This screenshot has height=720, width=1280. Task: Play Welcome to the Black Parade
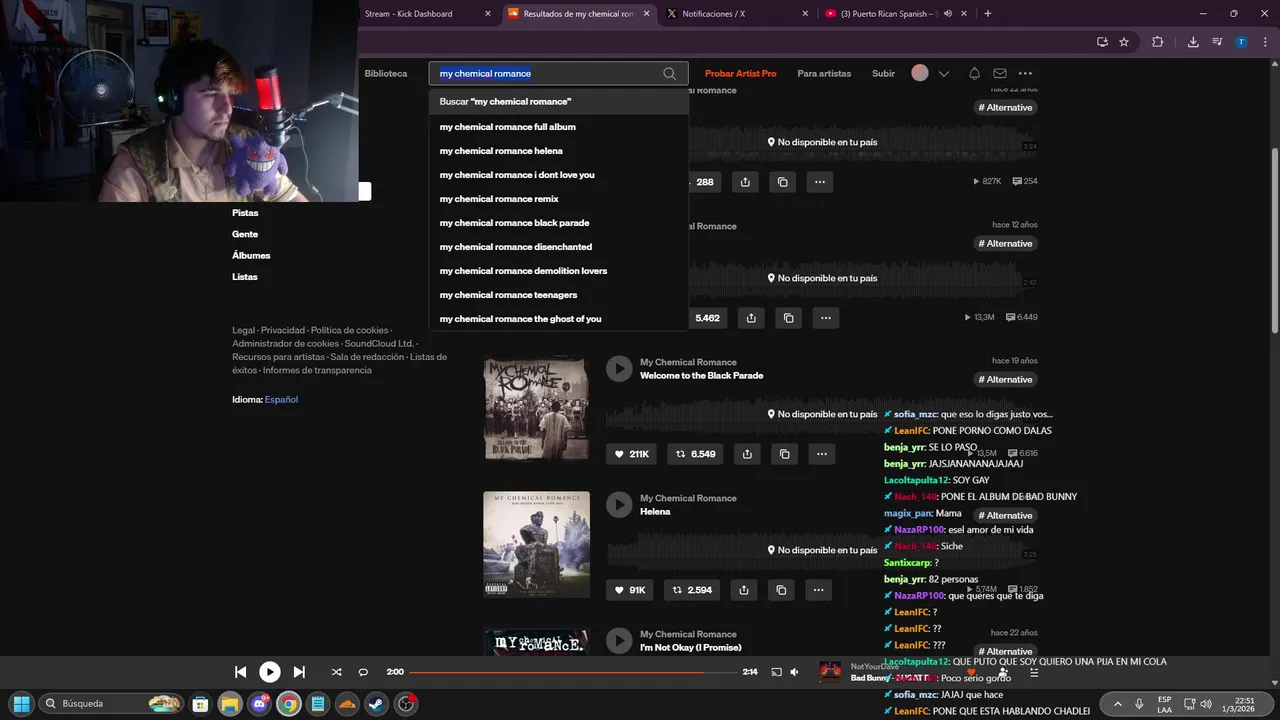click(x=619, y=369)
